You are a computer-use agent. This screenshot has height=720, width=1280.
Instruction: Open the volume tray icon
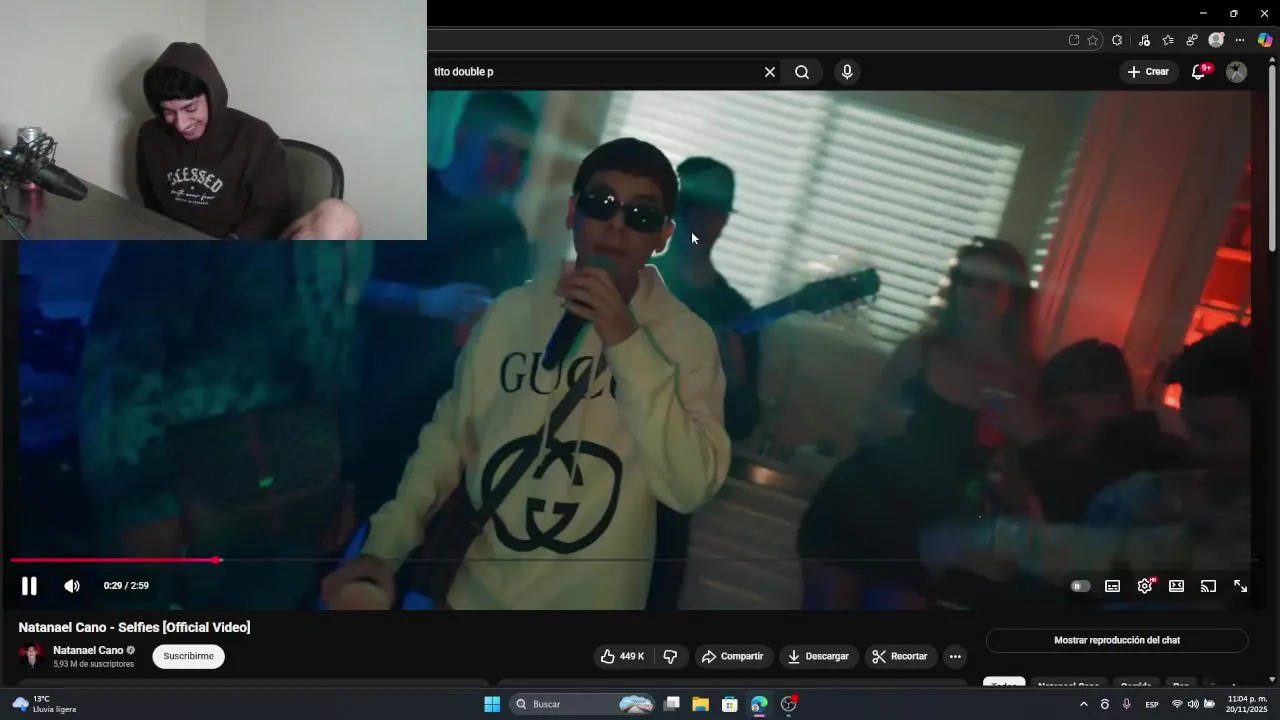pos(1193,704)
